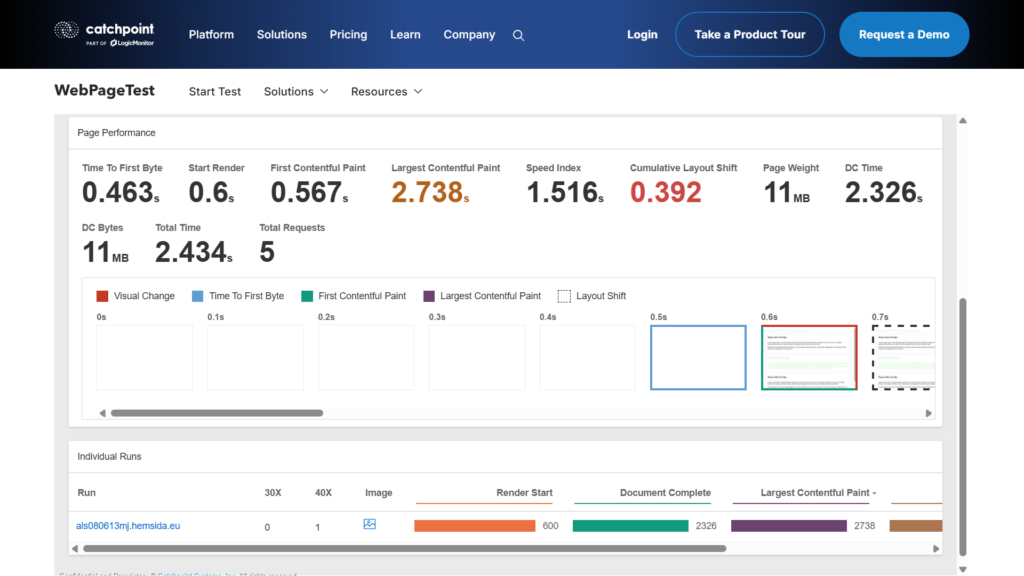Open the als080613mj.hemsida.eu run link
This screenshot has height=576, width=1024.
[128, 526]
